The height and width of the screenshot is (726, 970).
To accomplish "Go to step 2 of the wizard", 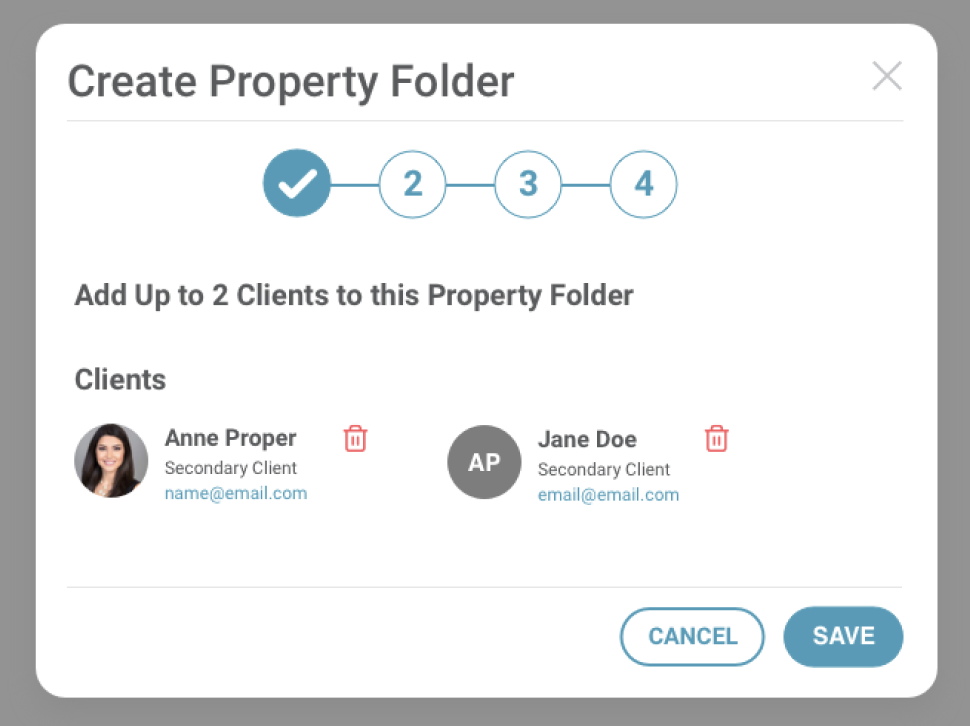I will coord(412,183).
